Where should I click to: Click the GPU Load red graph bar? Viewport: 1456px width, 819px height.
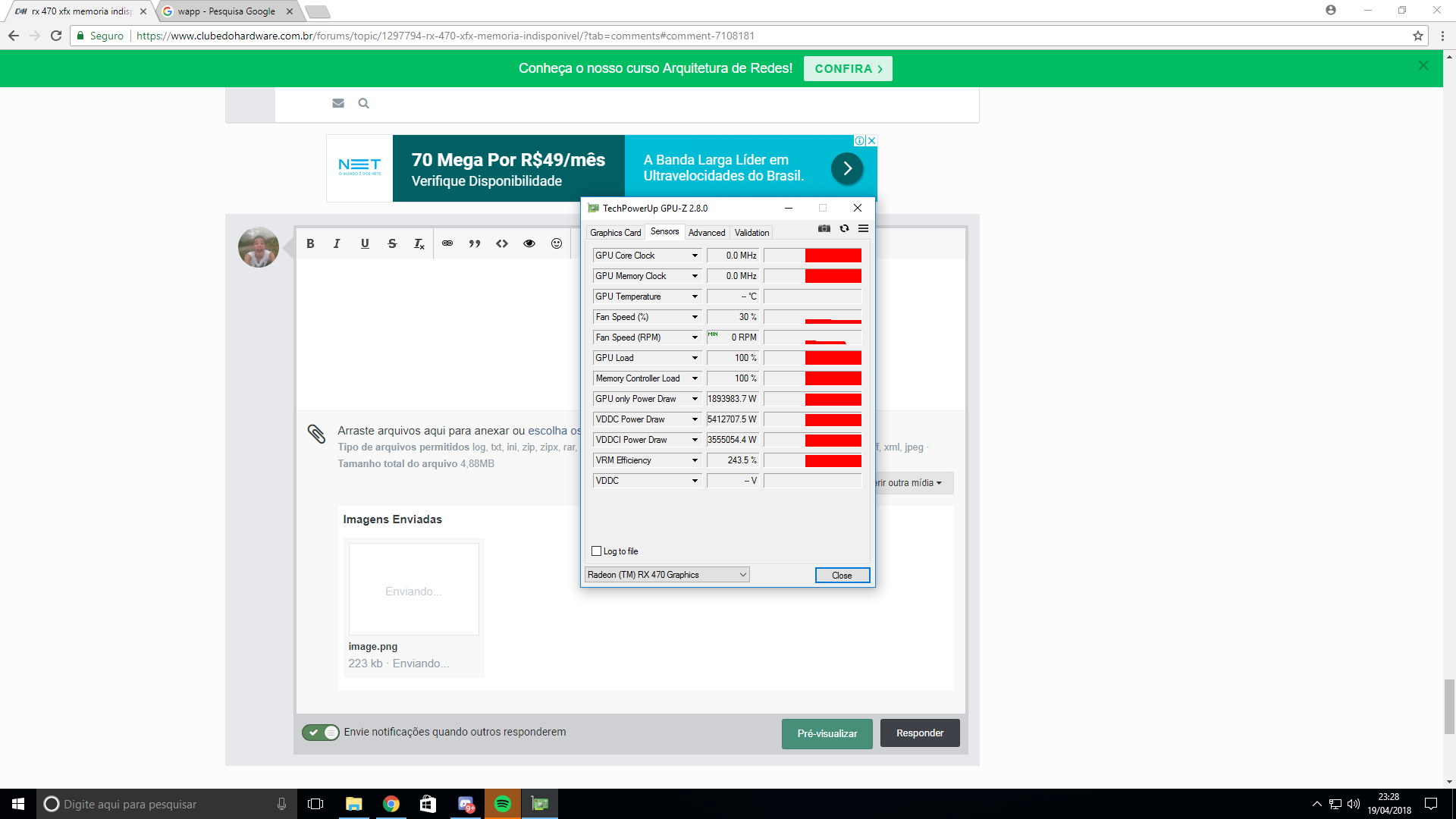(x=833, y=358)
